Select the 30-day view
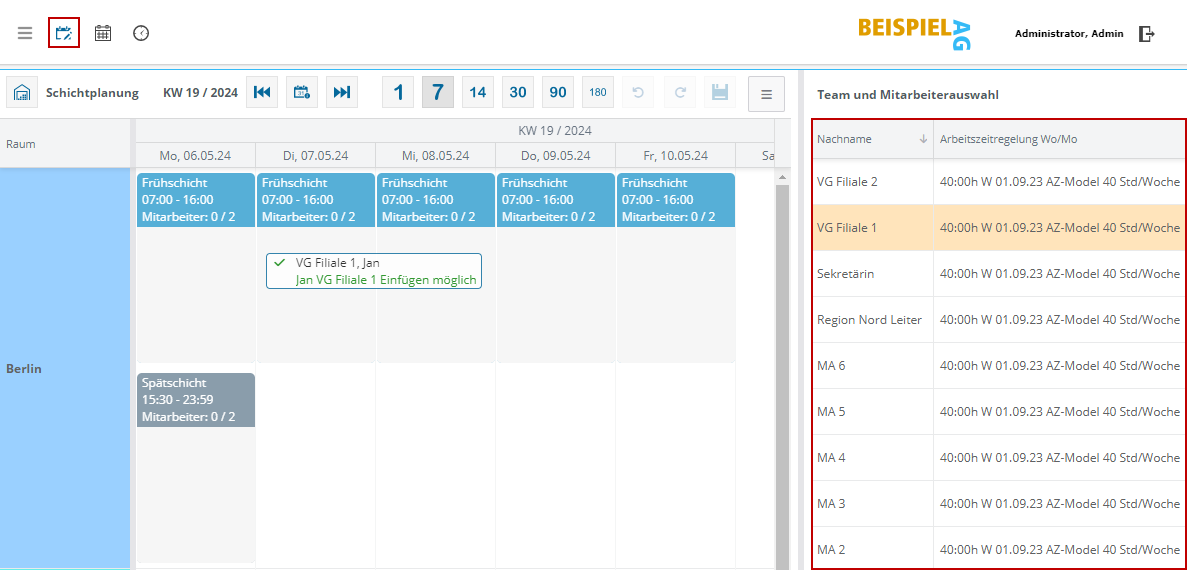The image size is (1187, 570). [x=518, y=92]
